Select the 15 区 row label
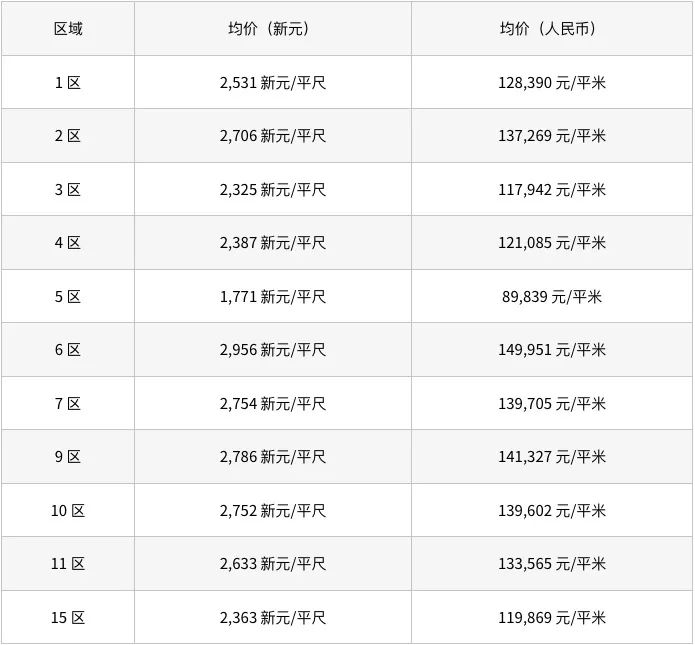 click(68, 618)
